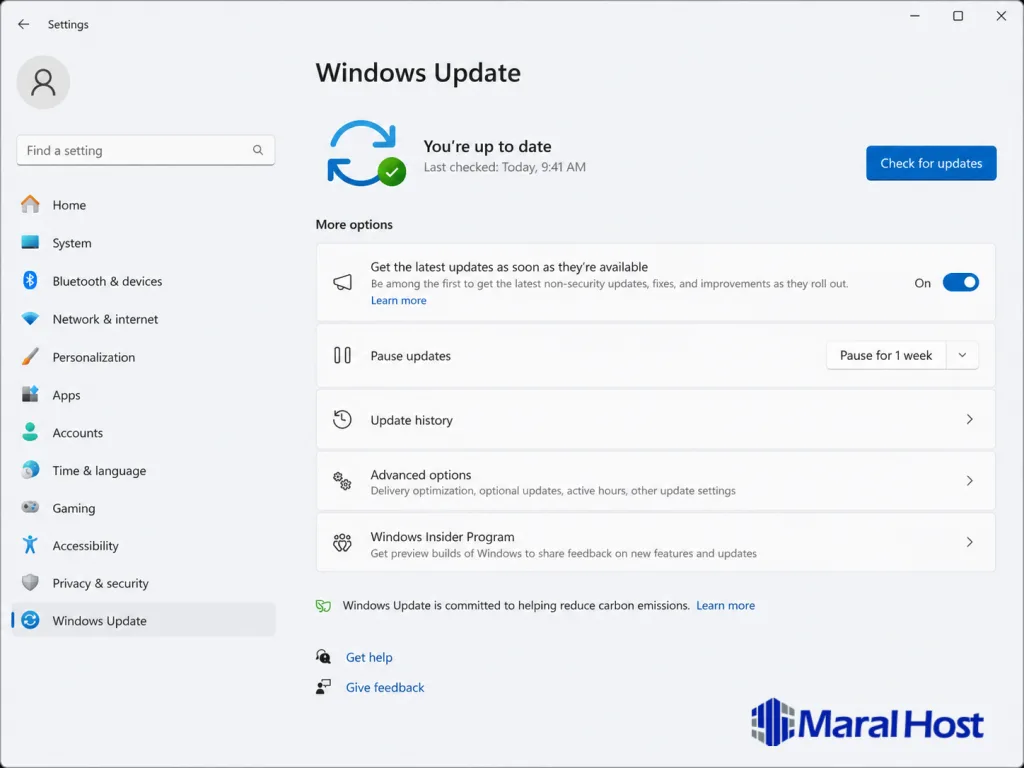Open Learn more under latest updates
Viewport: 1024px width, 768px height.
click(398, 300)
